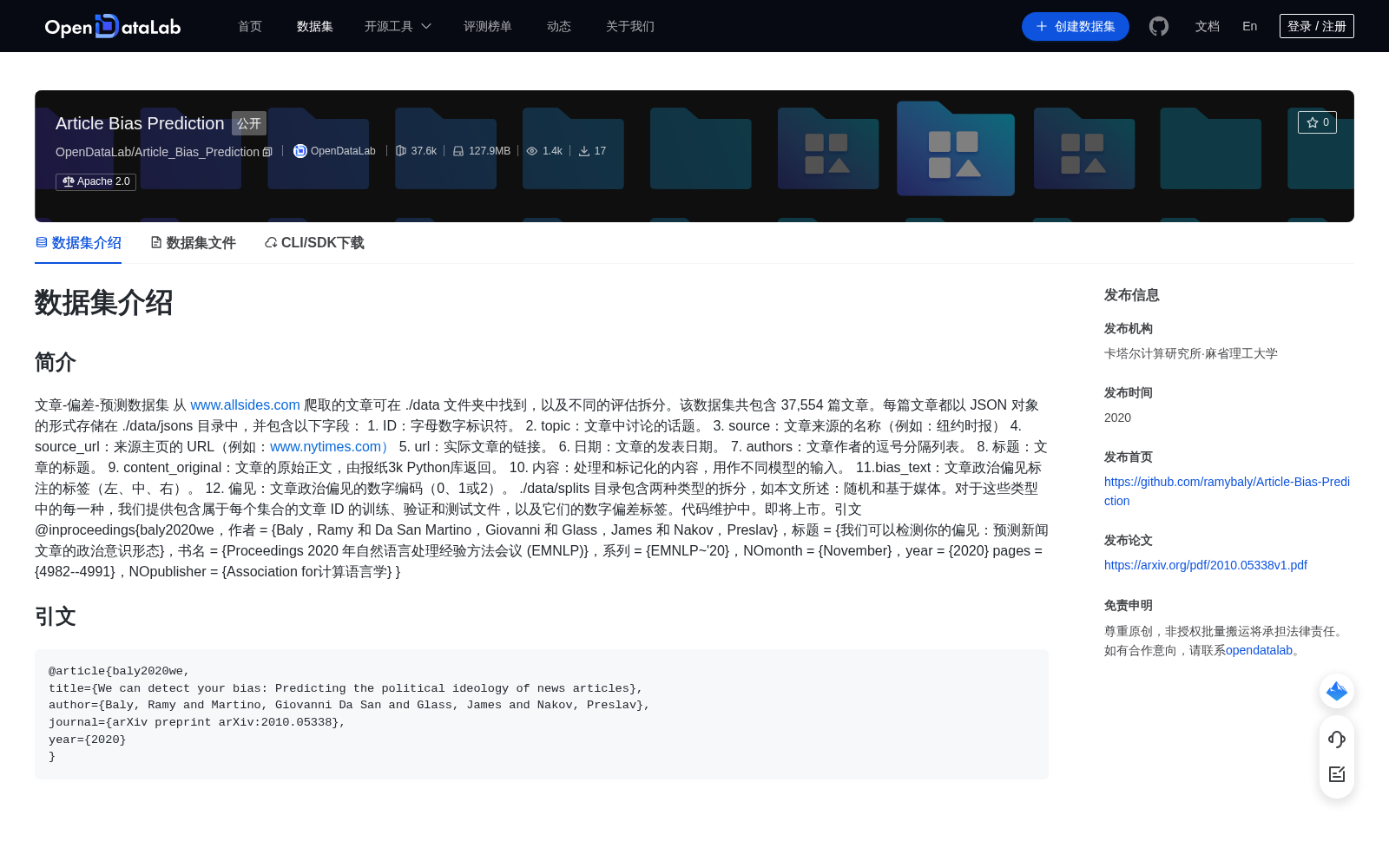The height and width of the screenshot is (868, 1389).
Task: Click the 创建数据集 button
Action: (x=1076, y=26)
